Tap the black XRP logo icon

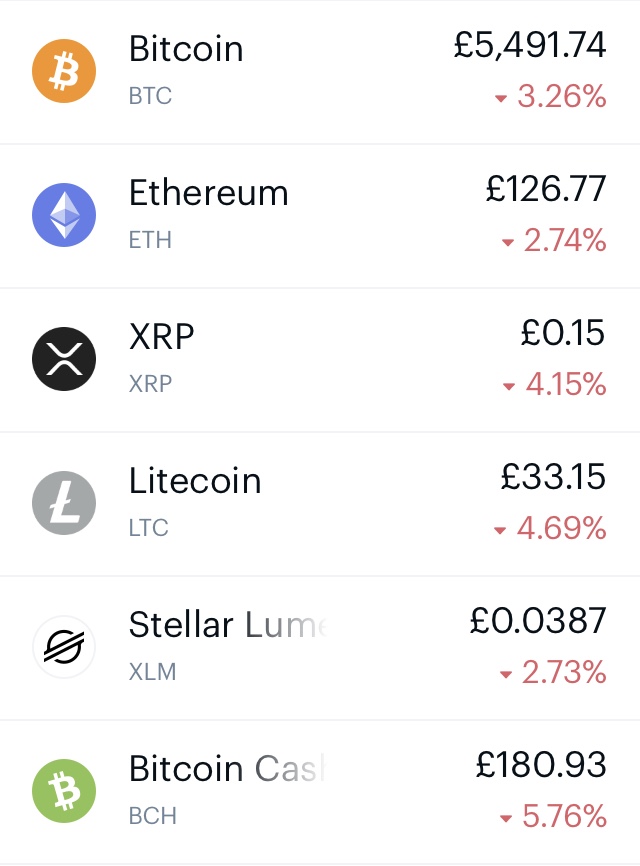point(64,359)
